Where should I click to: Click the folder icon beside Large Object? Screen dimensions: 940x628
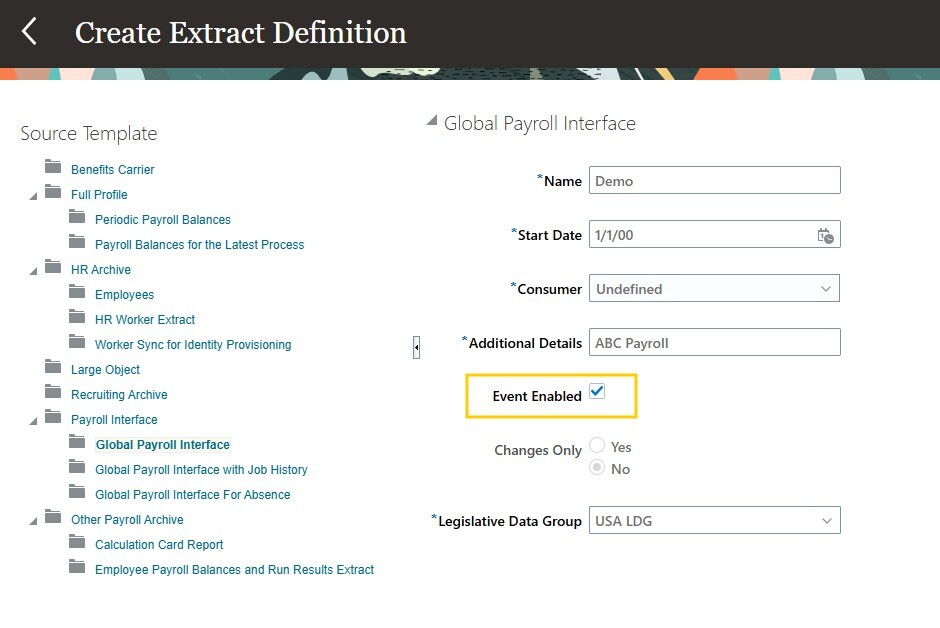(x=53, y=369)
